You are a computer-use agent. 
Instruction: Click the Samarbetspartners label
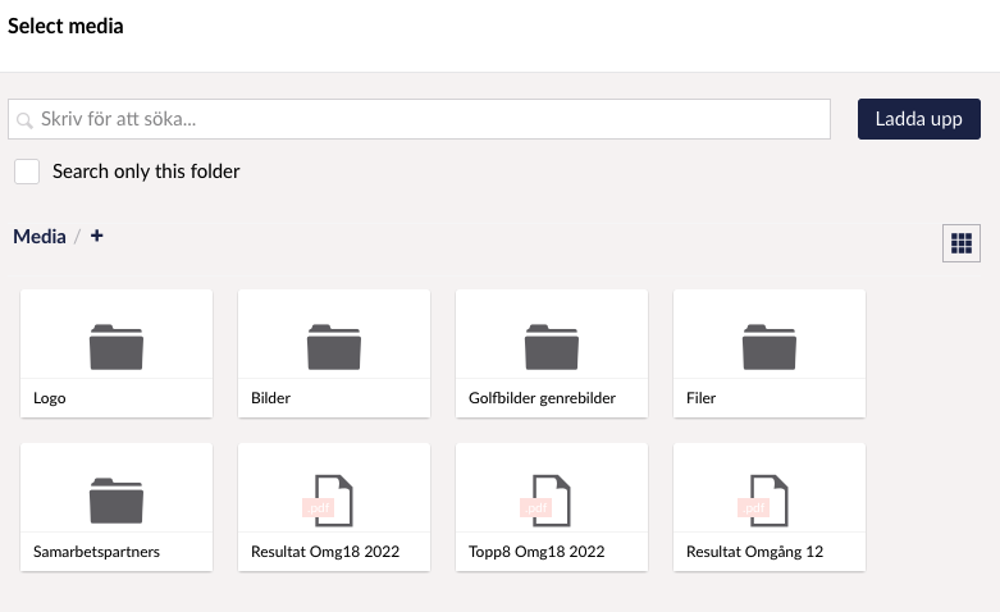point(96,551)
